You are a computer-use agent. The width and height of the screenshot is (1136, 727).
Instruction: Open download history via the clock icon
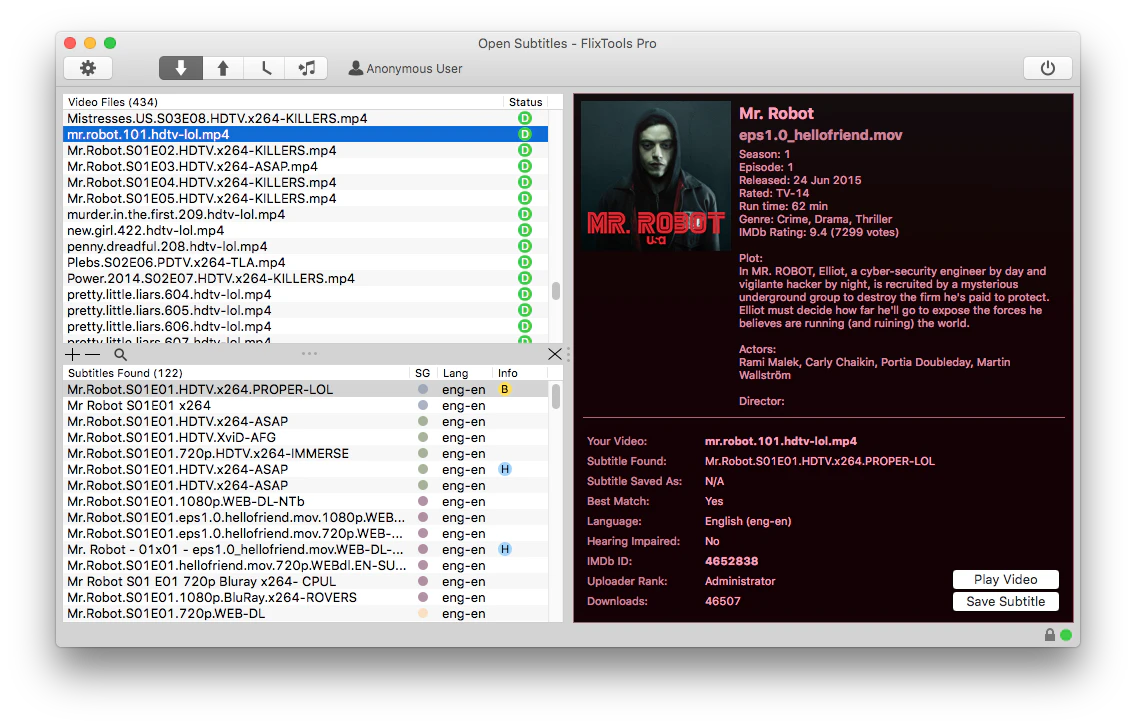click(x=265, y=68)
